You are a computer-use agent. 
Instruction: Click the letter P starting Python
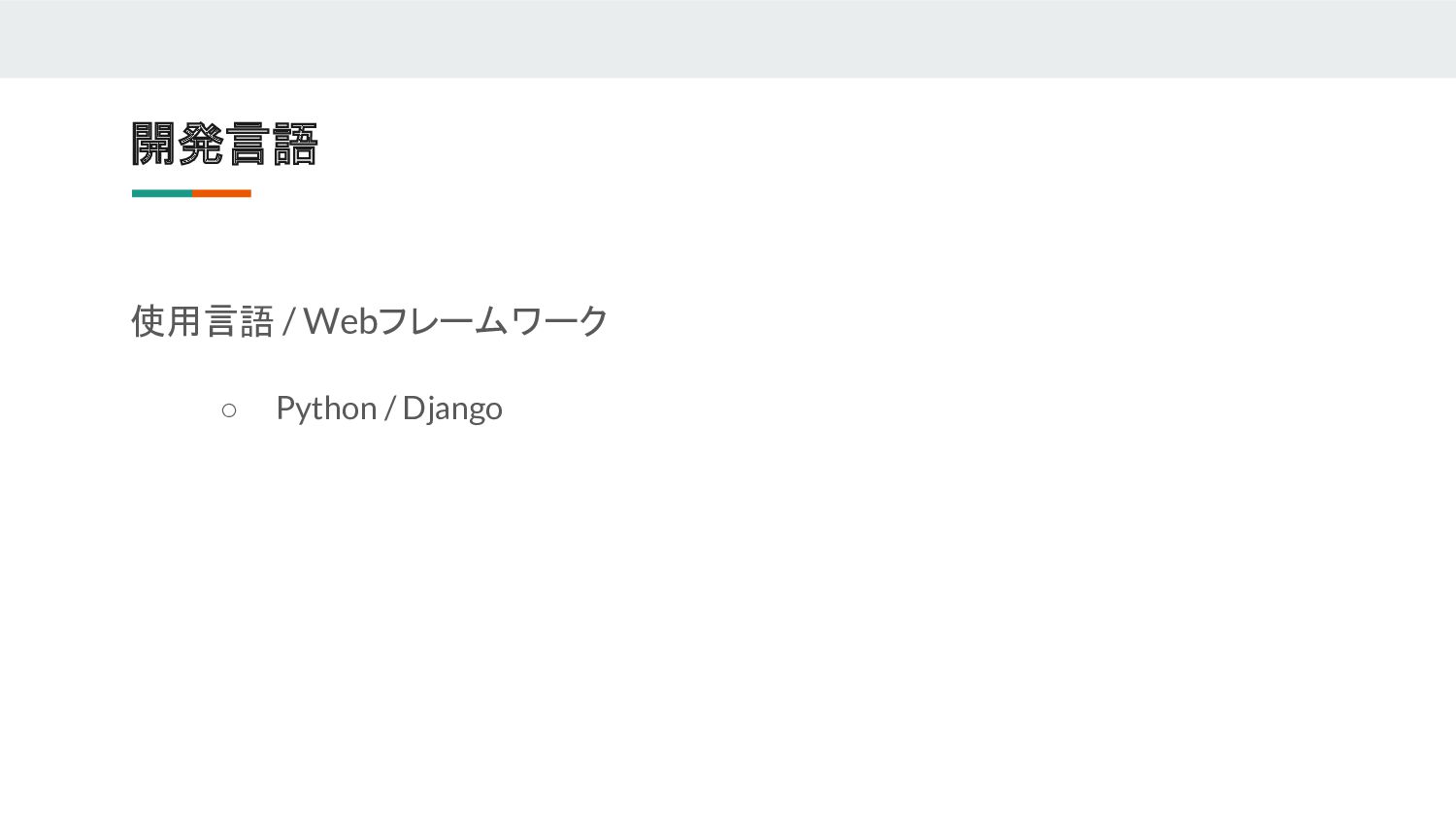[x=285, y=408]
